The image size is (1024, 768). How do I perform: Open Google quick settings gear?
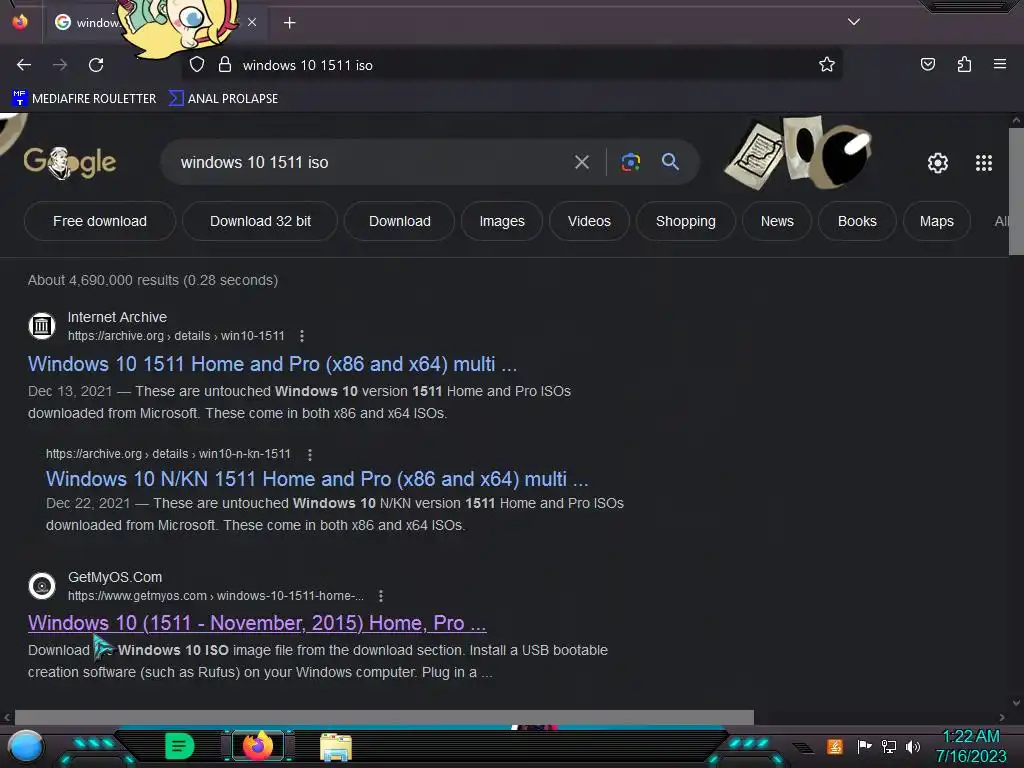click(938, 163)
